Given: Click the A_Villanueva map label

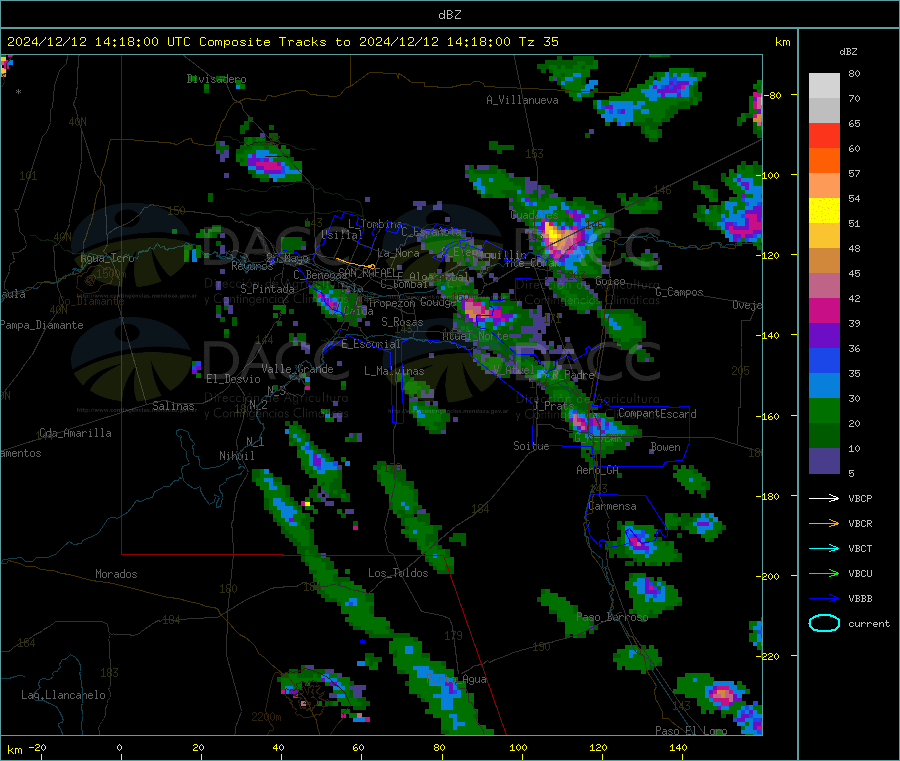Looking at the screenshot, I should pos(522,100).
